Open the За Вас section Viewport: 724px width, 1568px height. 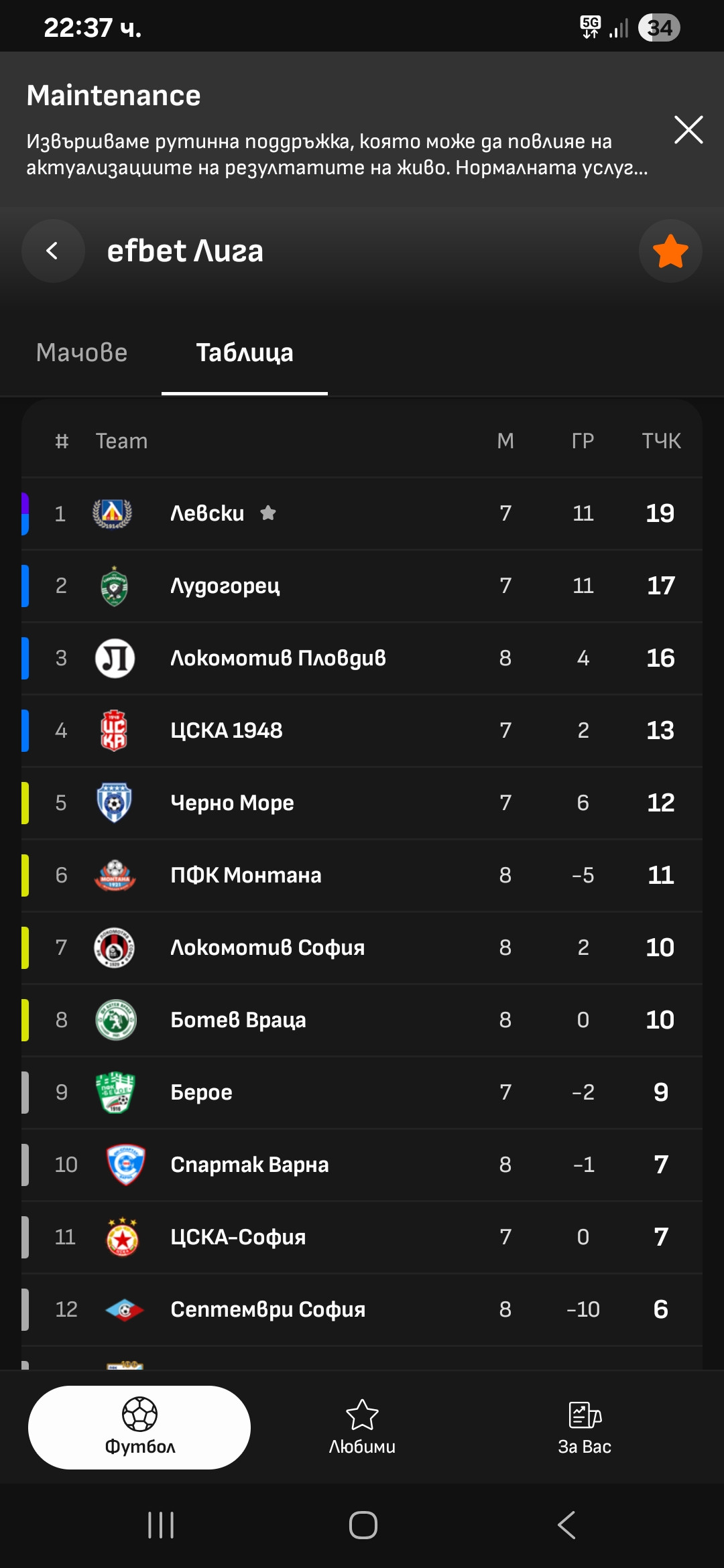pos(585,1427)
